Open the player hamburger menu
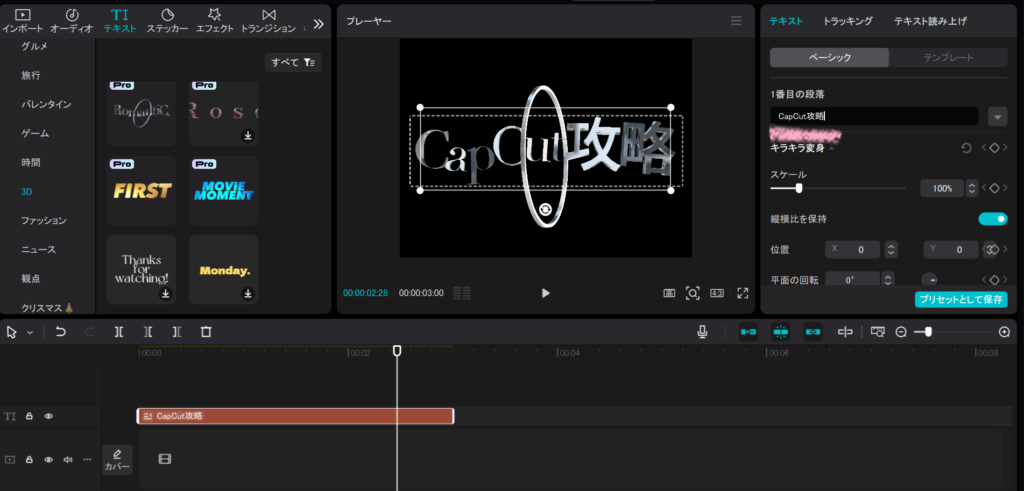This screenshot has height=491, width=1024. coord(736,21)
